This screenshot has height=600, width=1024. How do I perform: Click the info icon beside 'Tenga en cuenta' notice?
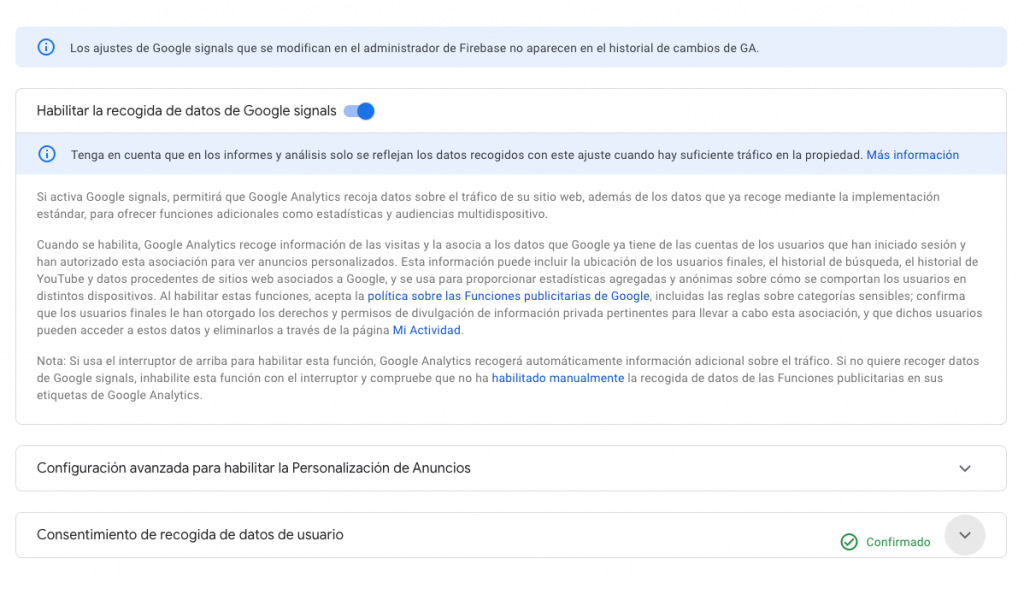pos(46,154)
